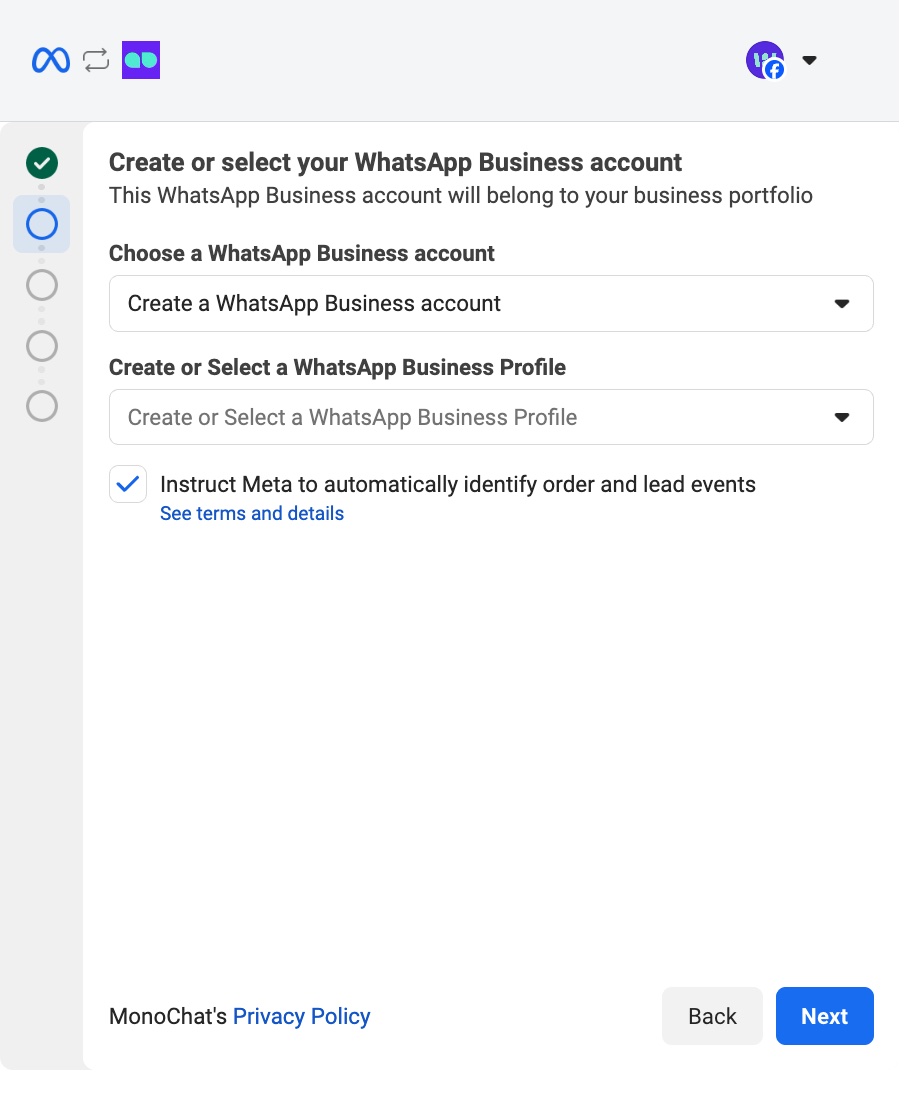The height and width of the screenshot is (1094, 904).
Task: Click the fourth step indicator circle
Action: (41, 346)
